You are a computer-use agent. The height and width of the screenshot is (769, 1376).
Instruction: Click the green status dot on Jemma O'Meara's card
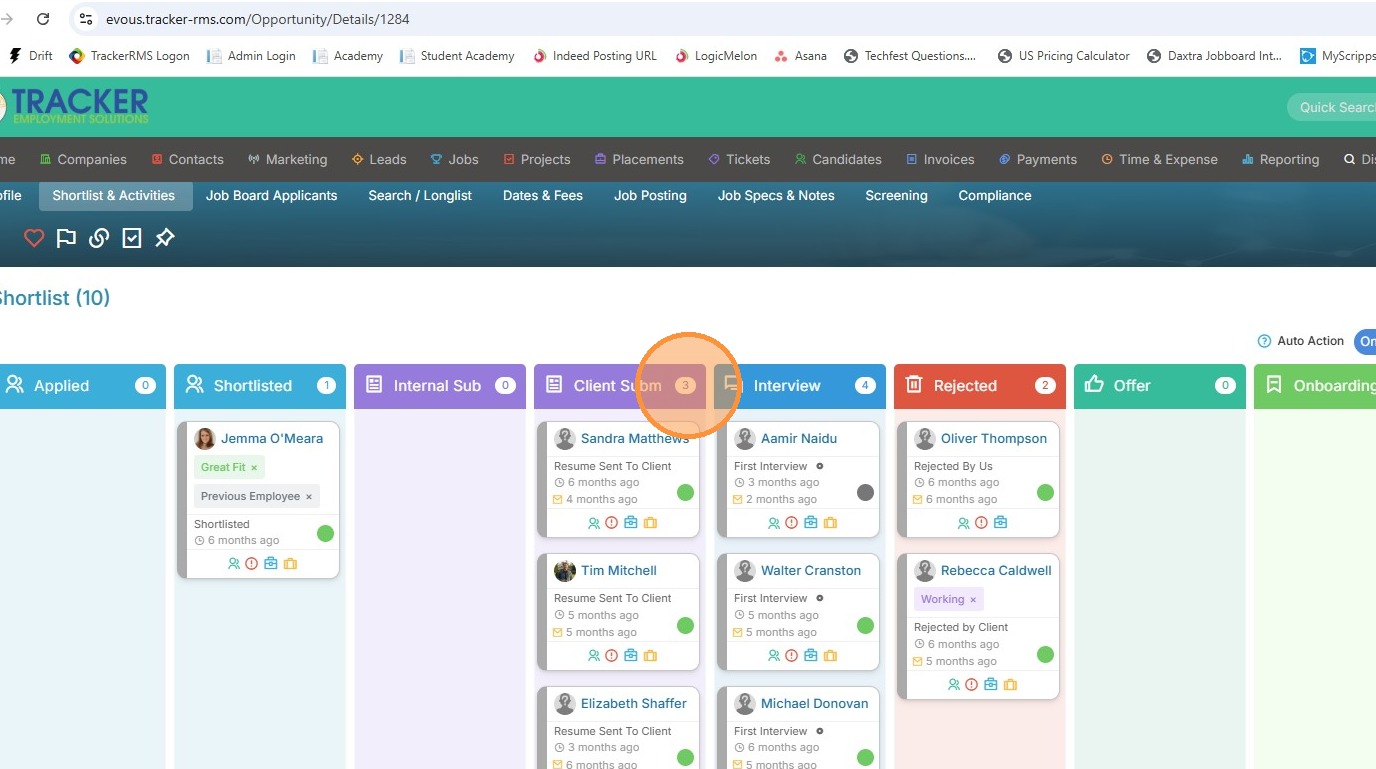[325, 533]
